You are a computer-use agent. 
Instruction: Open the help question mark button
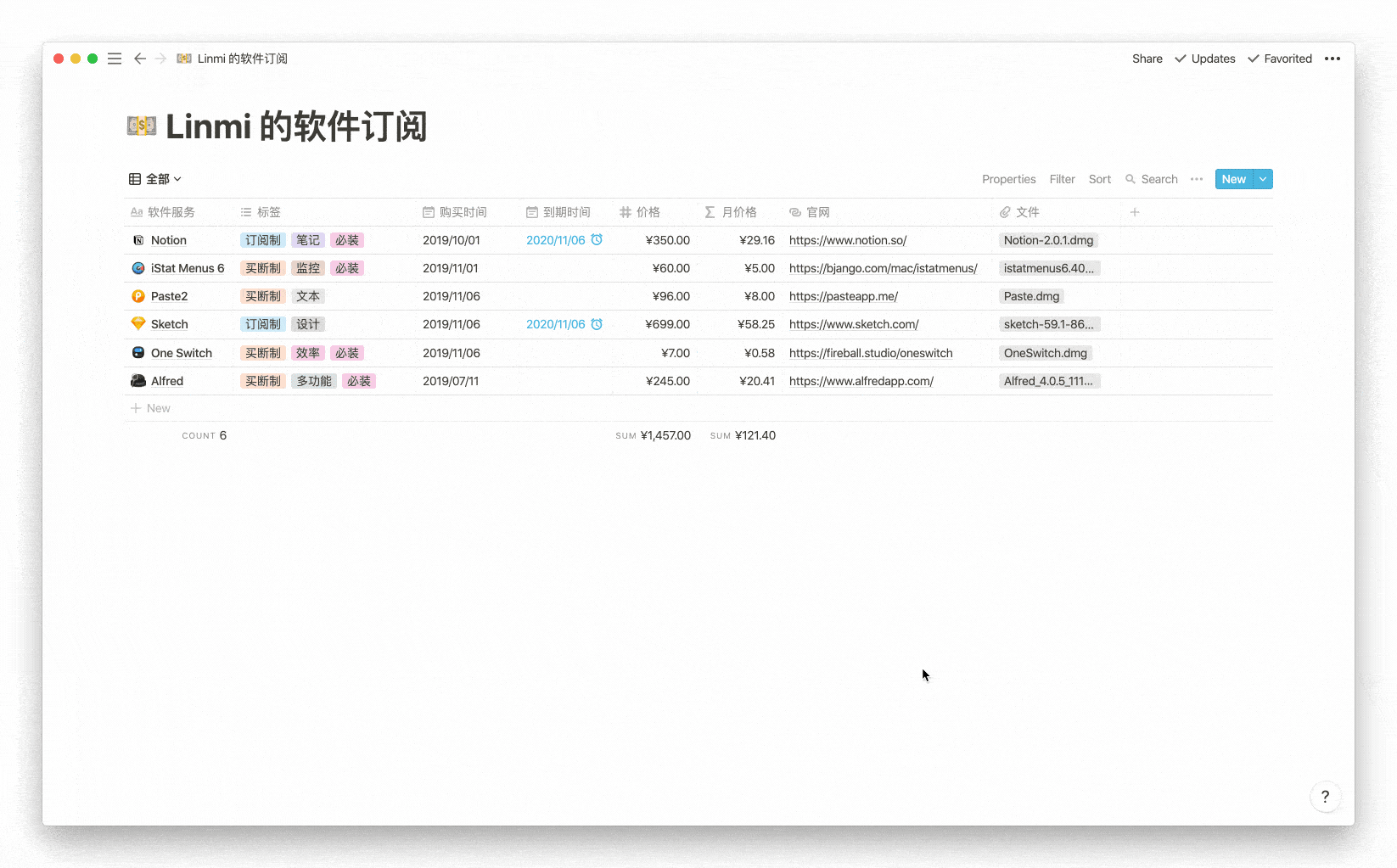point(1325,797)
